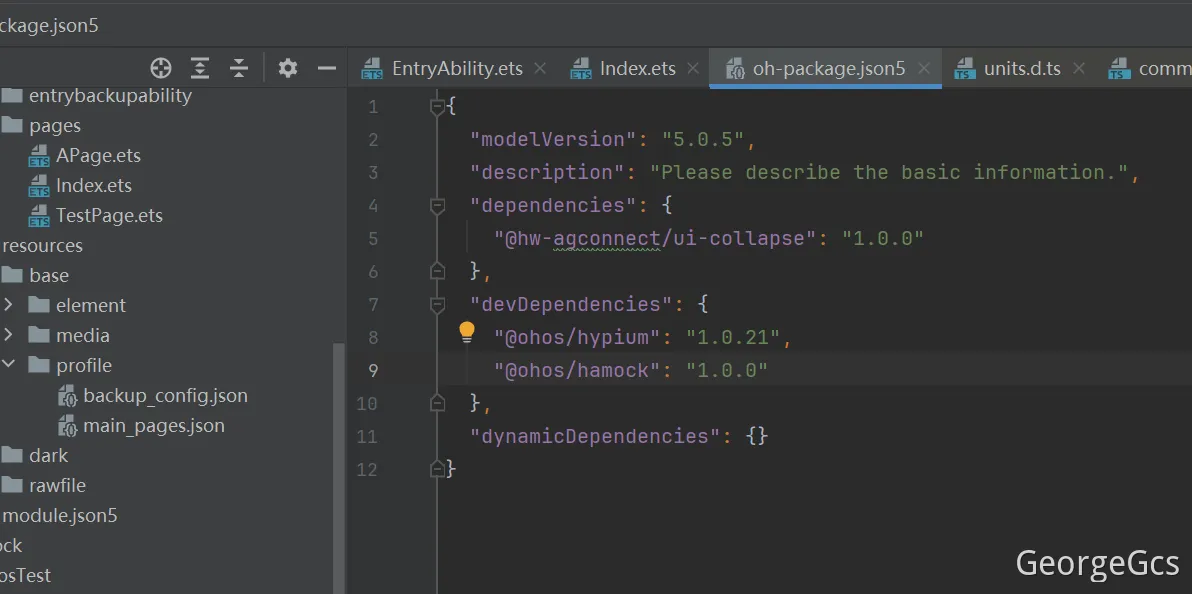Select the resources folder
The width and height of the screenshot is (1192, 594).
click(43, 246)
